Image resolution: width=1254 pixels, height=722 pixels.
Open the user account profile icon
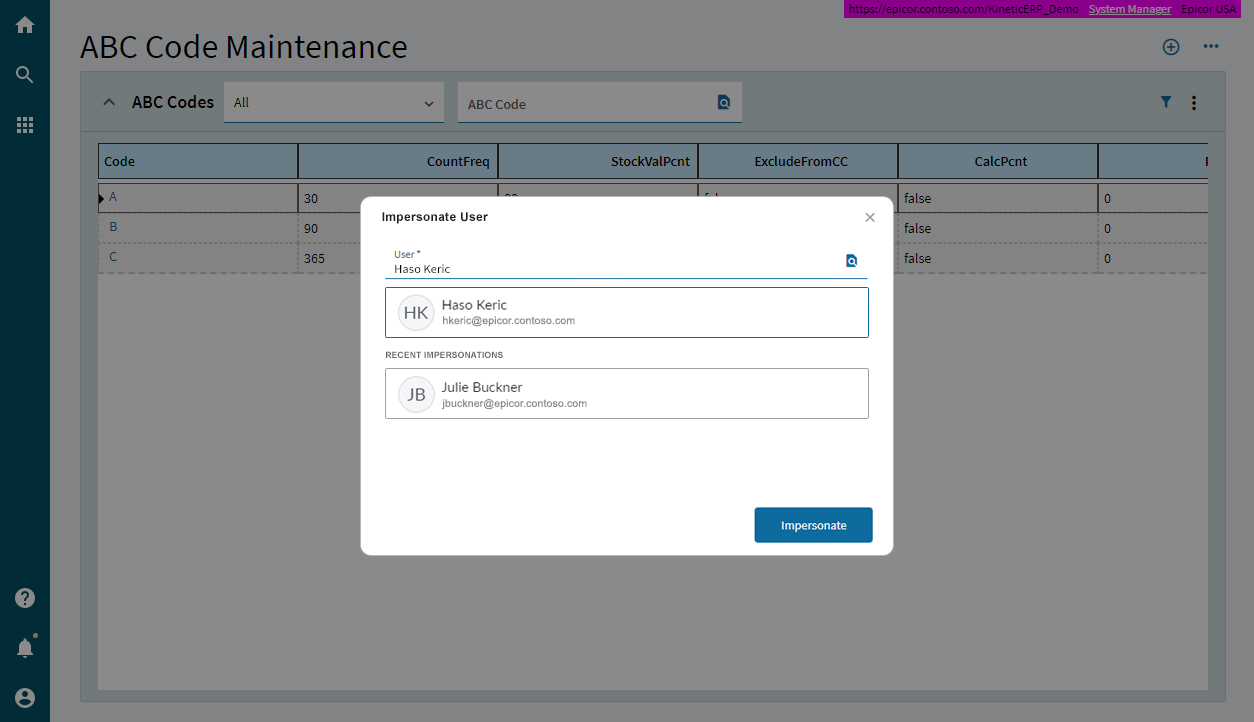tap(25, 698)
